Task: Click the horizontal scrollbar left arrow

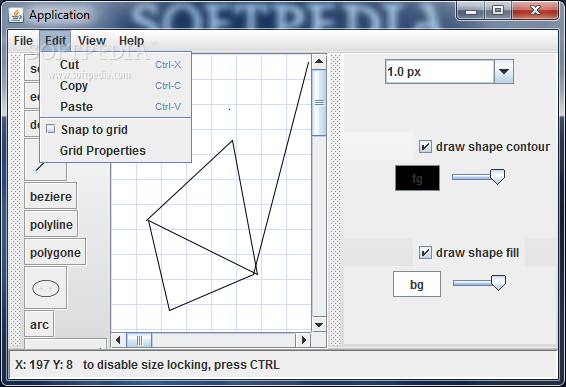Action: point(118,340)
